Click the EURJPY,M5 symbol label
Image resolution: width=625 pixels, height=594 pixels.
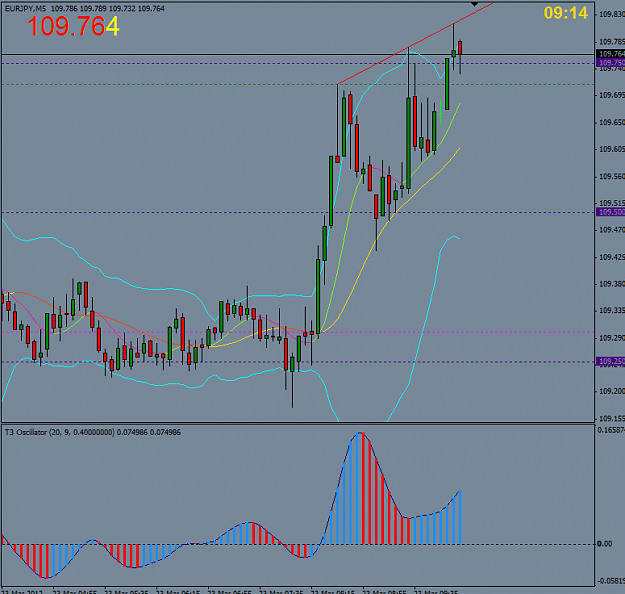[x=25, y=8]
